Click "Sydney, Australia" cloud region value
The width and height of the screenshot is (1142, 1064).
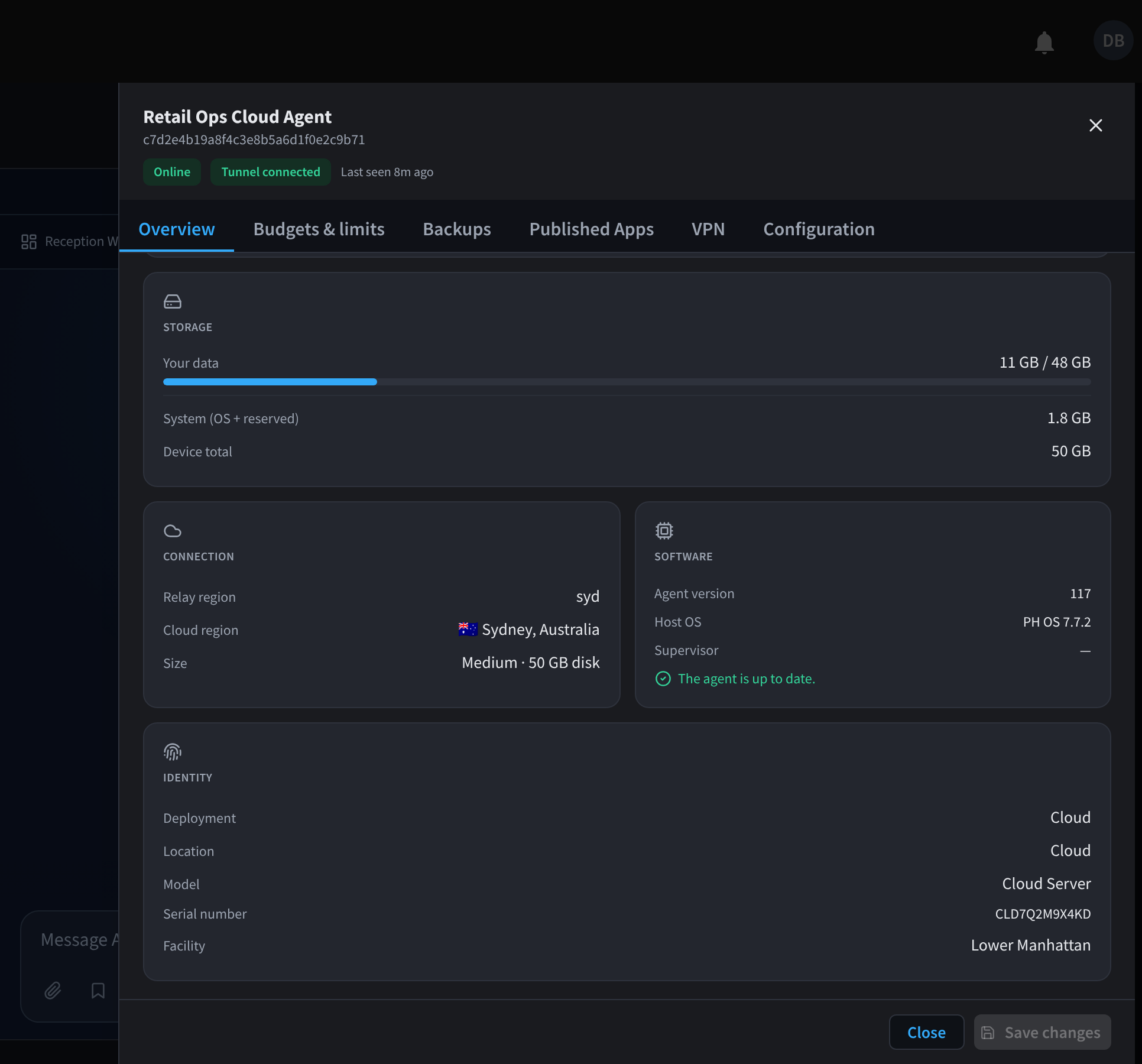540,630
